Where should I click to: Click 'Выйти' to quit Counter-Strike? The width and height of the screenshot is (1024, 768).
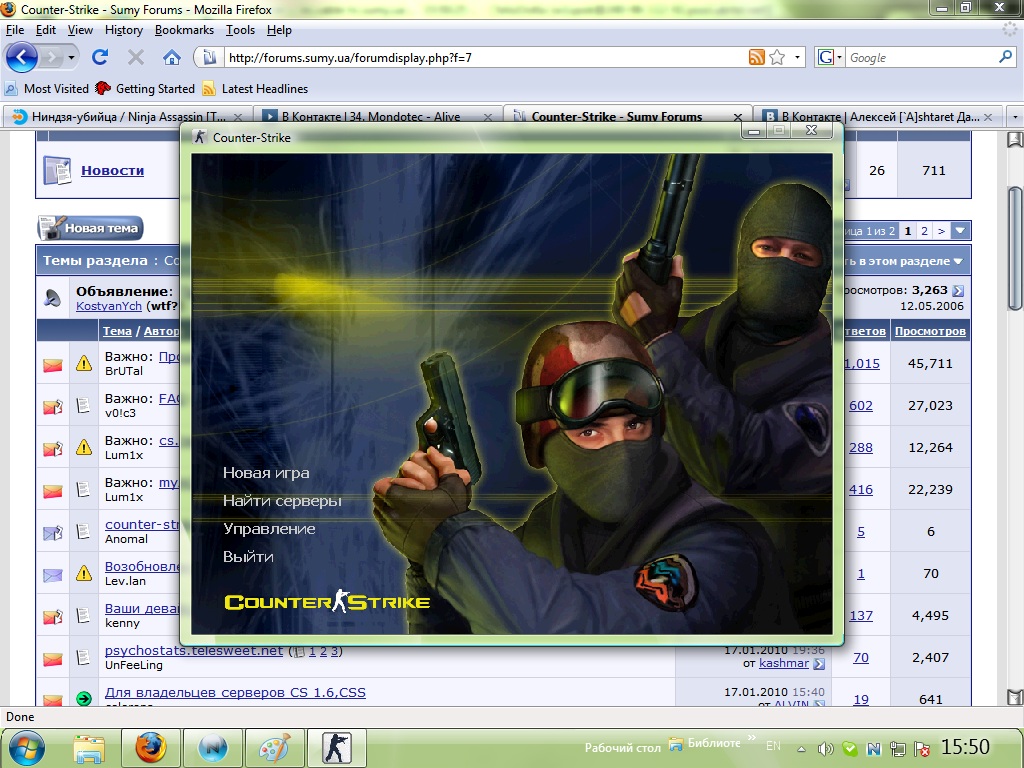click(x=248, y=557)
